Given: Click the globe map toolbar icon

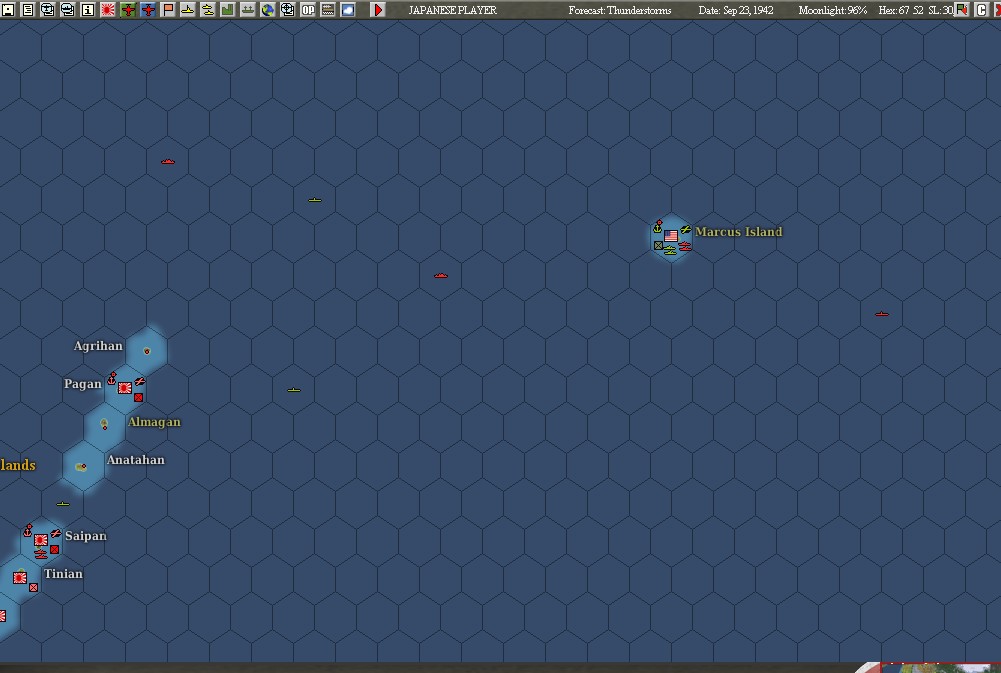Looking at the screenshot, I should [267, 10].
